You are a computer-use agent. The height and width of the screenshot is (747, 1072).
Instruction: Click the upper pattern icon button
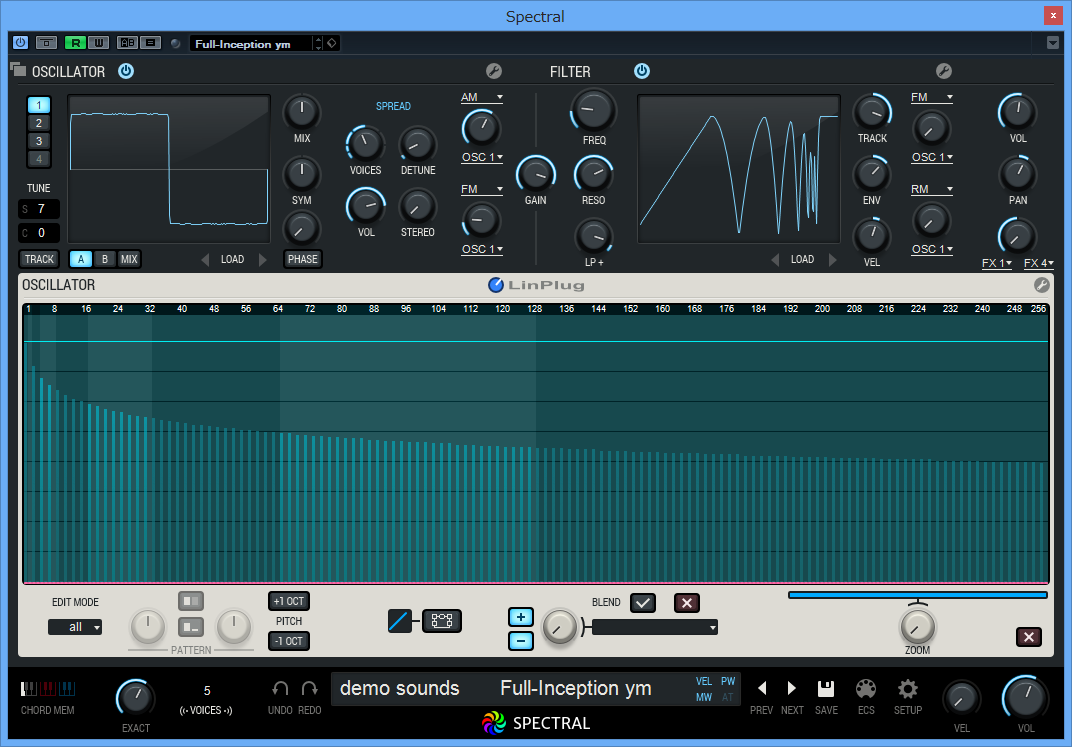191,601
